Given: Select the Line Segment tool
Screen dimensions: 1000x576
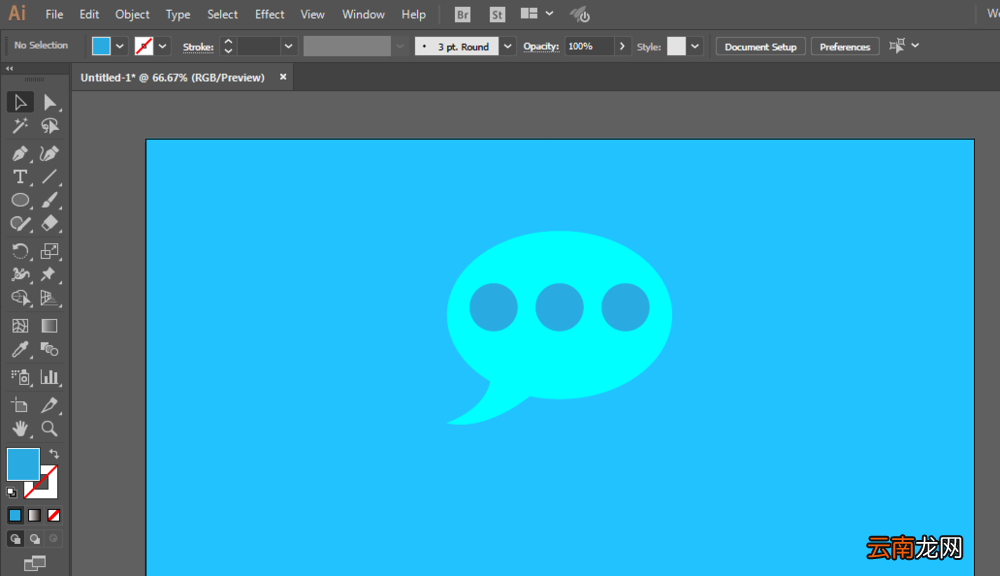Looking at the screenshot, I should (x=49, y=177).
